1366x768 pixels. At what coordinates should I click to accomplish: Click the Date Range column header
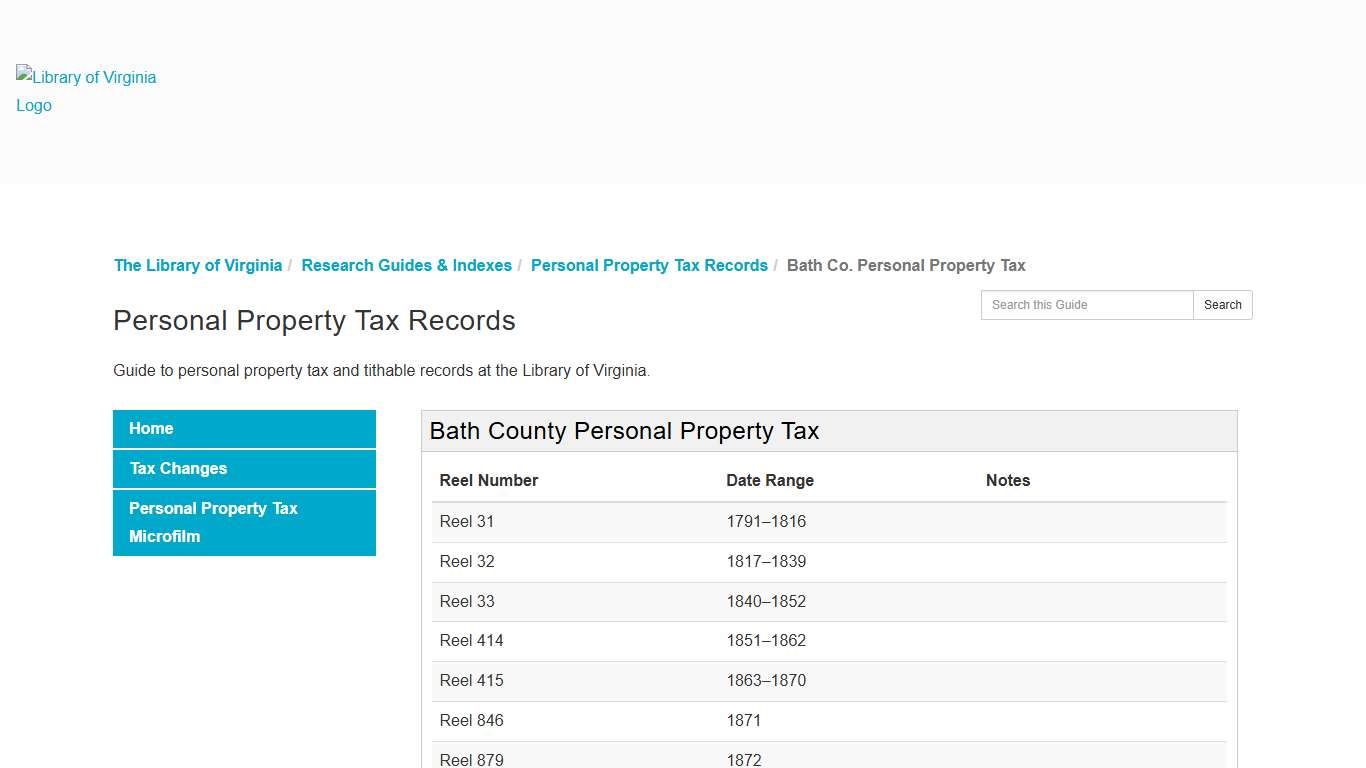(x=770, y=480)
